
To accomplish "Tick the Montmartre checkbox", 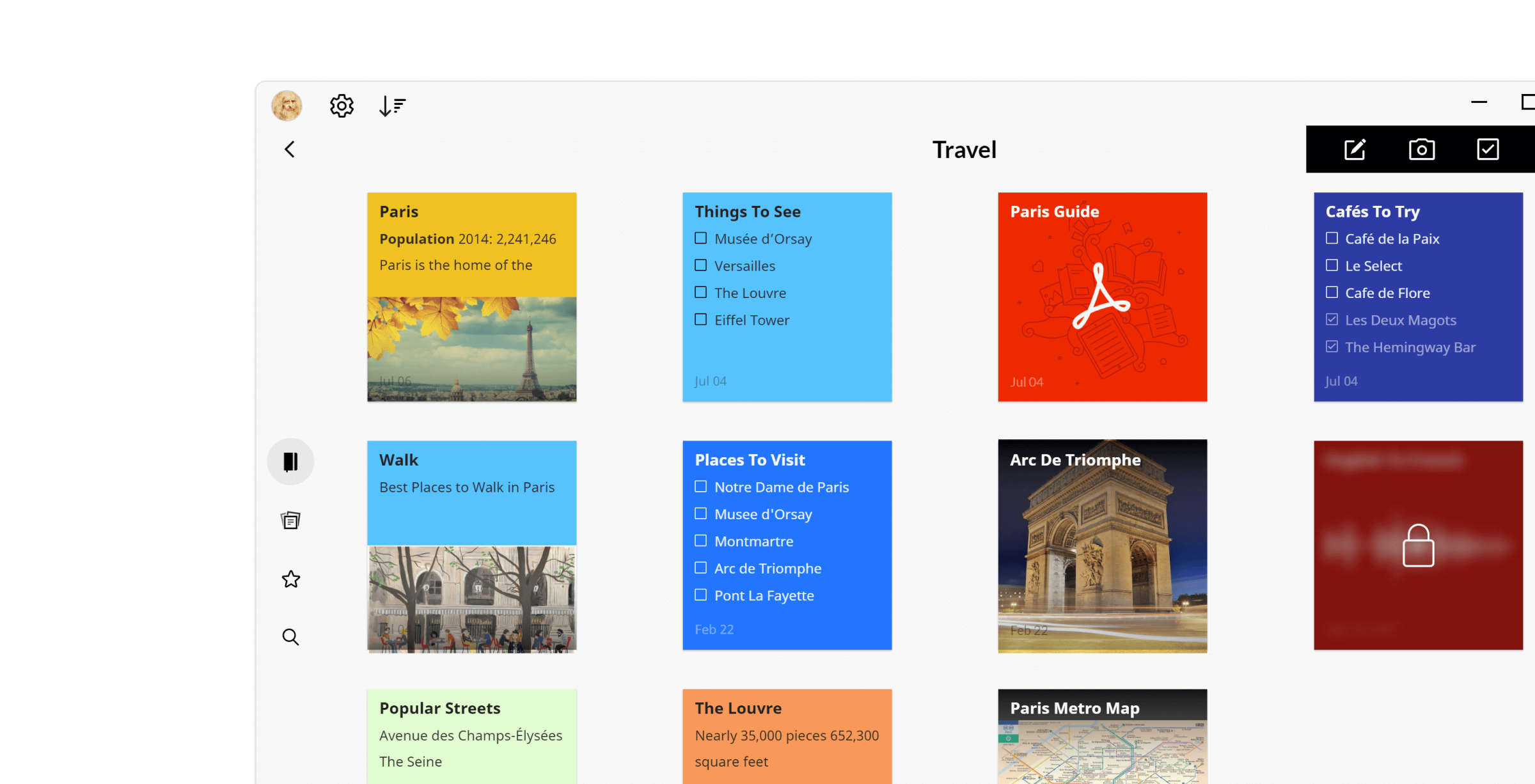I will click(x=701, y=541).
